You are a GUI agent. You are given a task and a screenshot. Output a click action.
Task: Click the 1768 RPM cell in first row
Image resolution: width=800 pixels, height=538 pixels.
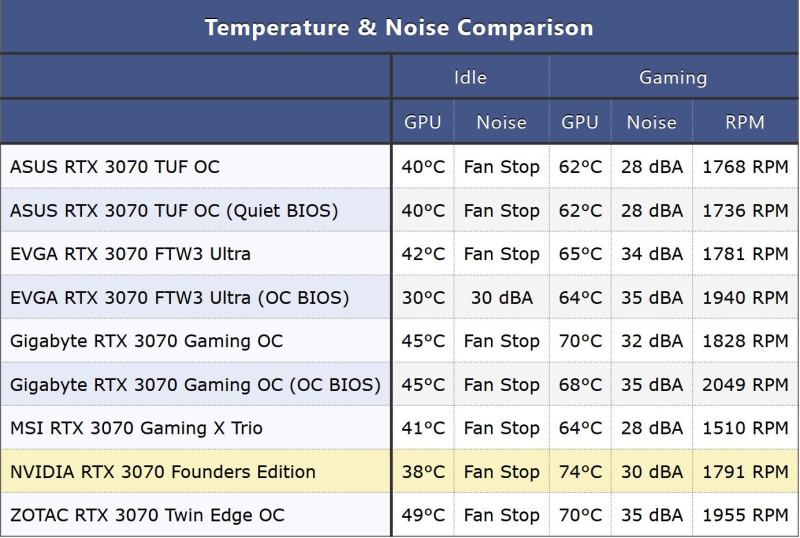745,167
